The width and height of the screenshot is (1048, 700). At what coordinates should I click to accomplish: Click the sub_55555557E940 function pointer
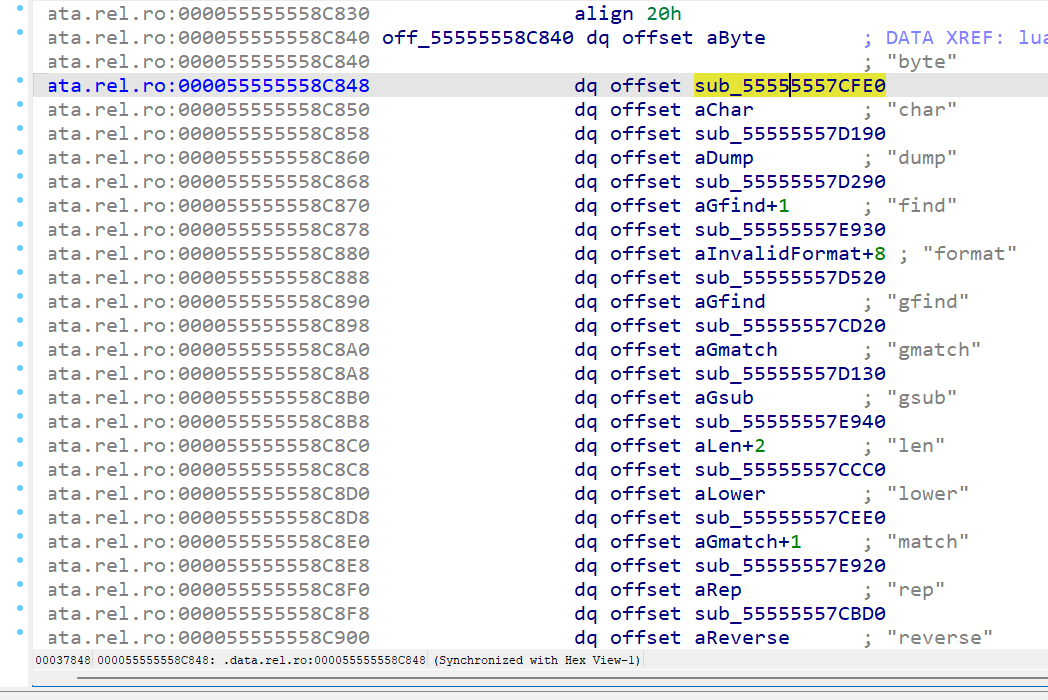coord(789,422)
